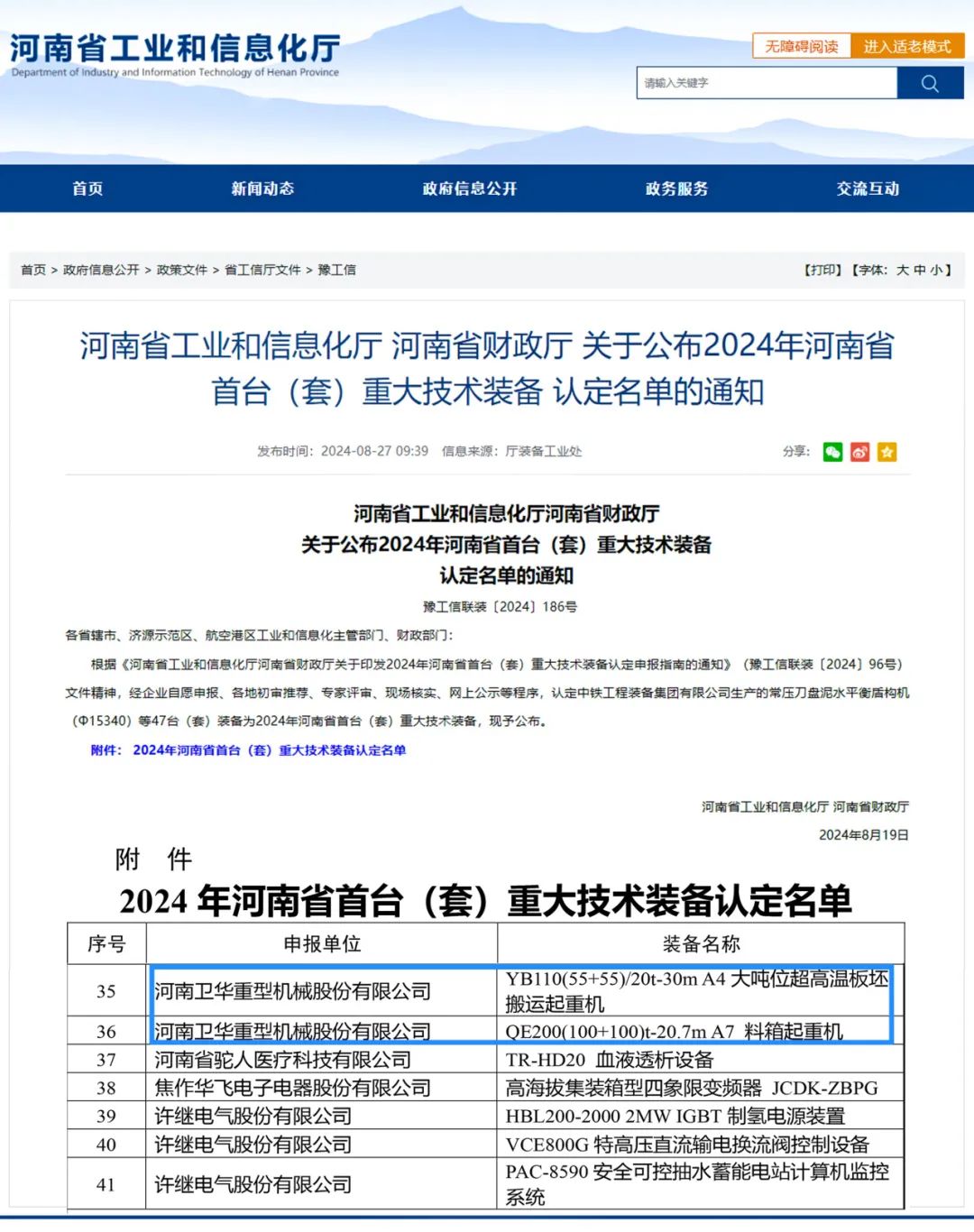974x1232 pixels.
Task: Open 政策文件 breadcrumb link
Action: 182,270
